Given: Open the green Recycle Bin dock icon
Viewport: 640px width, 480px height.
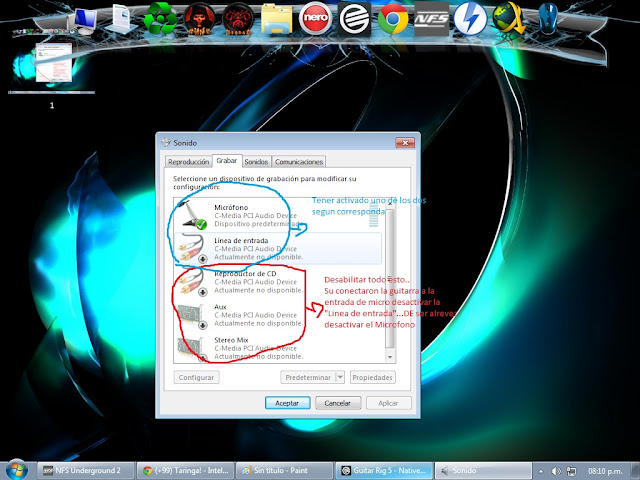Looking at the screenshot, I should [x=160, y=19].
